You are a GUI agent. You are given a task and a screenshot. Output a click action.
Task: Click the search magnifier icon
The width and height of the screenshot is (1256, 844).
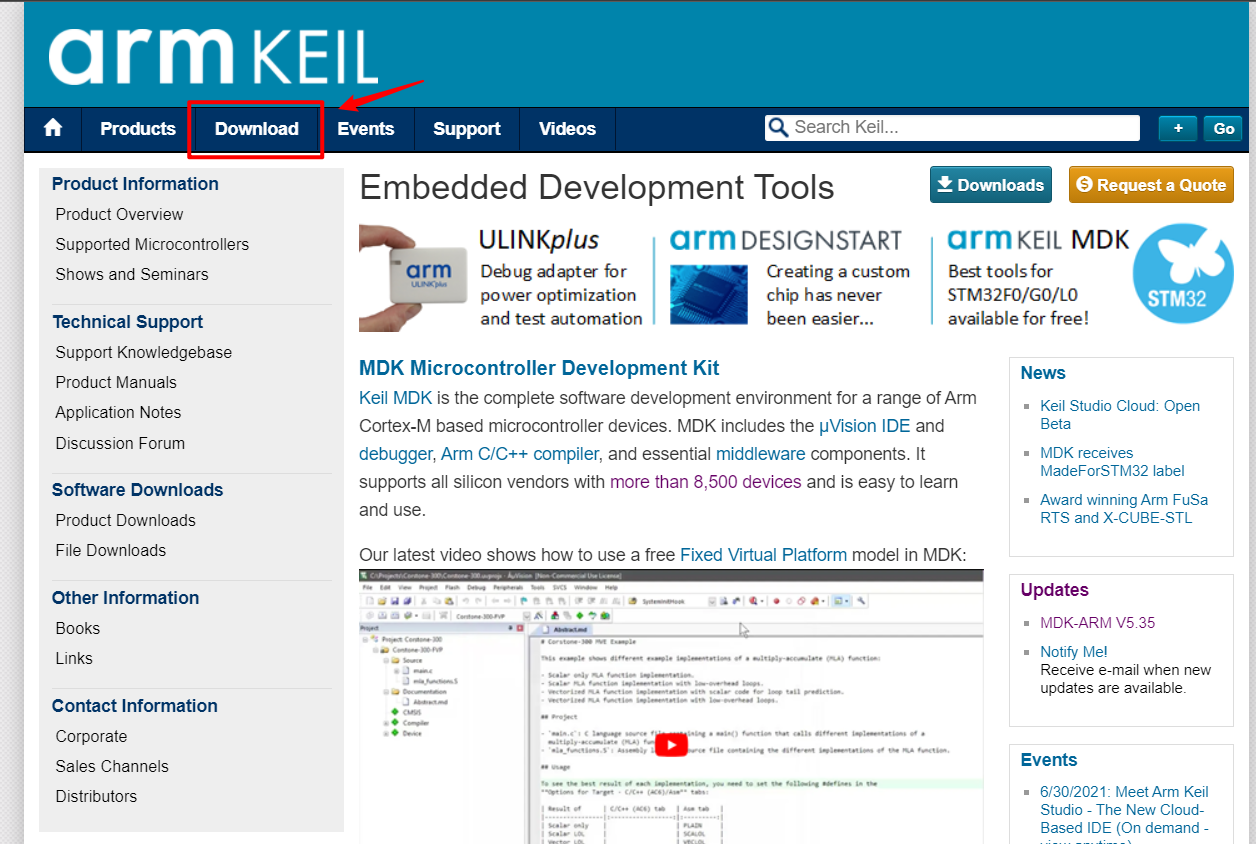click(778, 127)
